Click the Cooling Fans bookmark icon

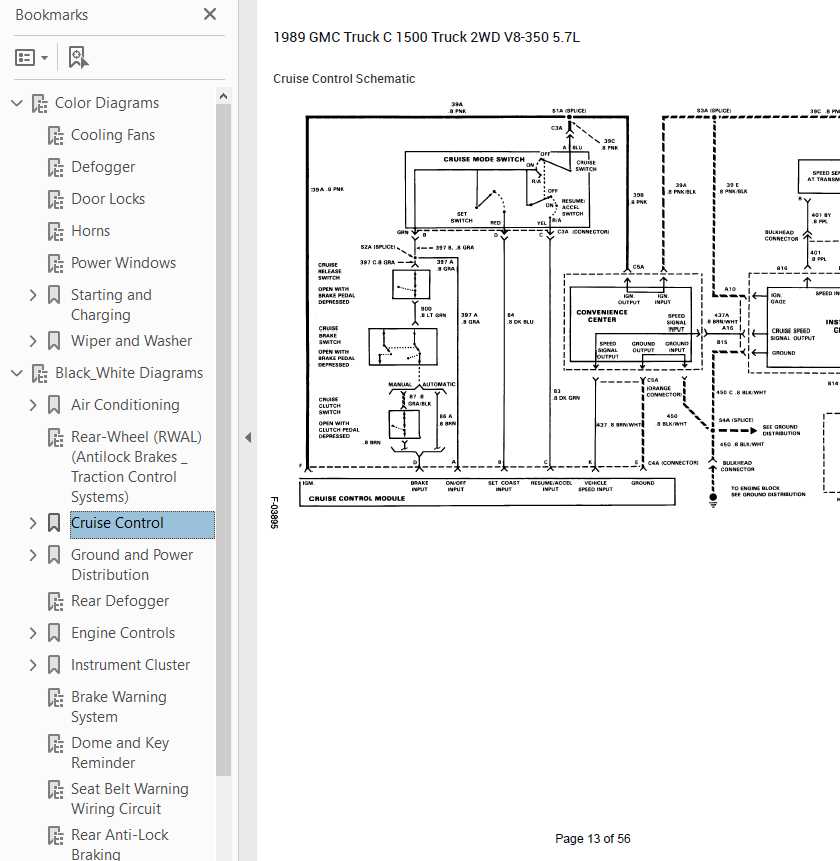pyautogui.click(x=55, y=135)
